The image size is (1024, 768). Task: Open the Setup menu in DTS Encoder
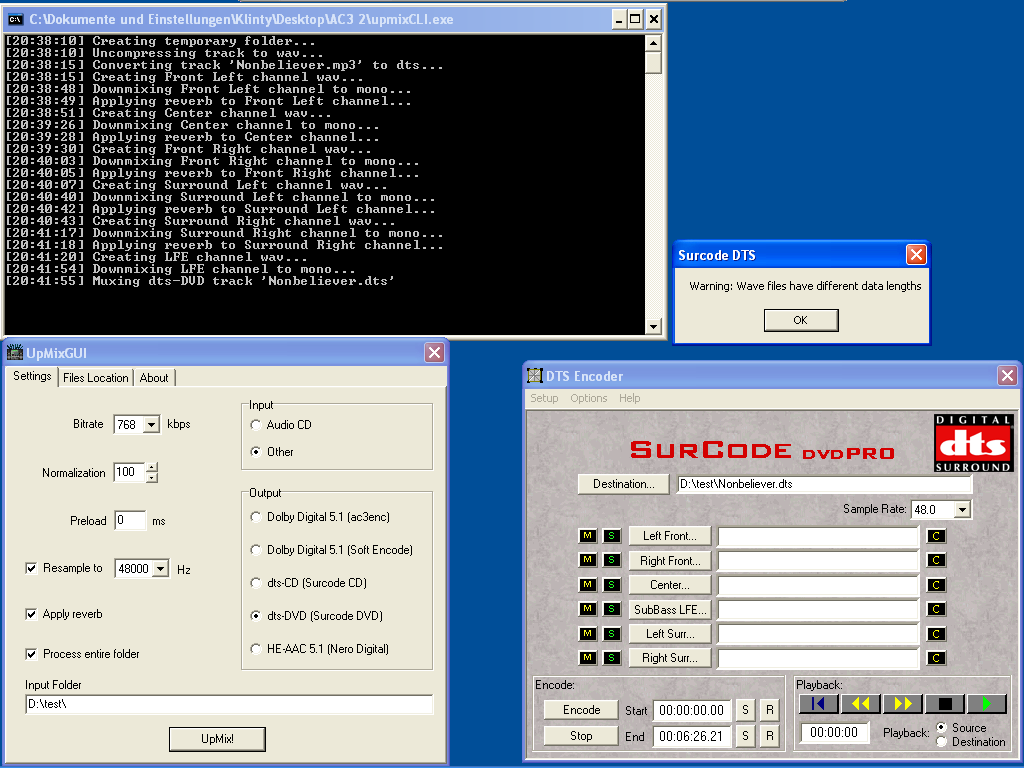[x=544, y=398]
